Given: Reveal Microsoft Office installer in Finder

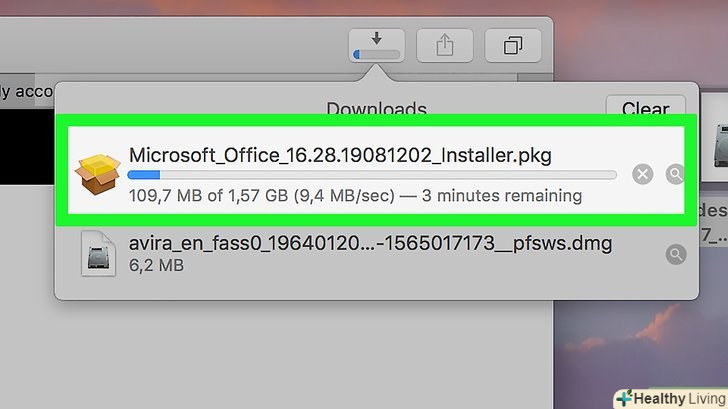Looking at the screenshot, I should pos(676,175).
